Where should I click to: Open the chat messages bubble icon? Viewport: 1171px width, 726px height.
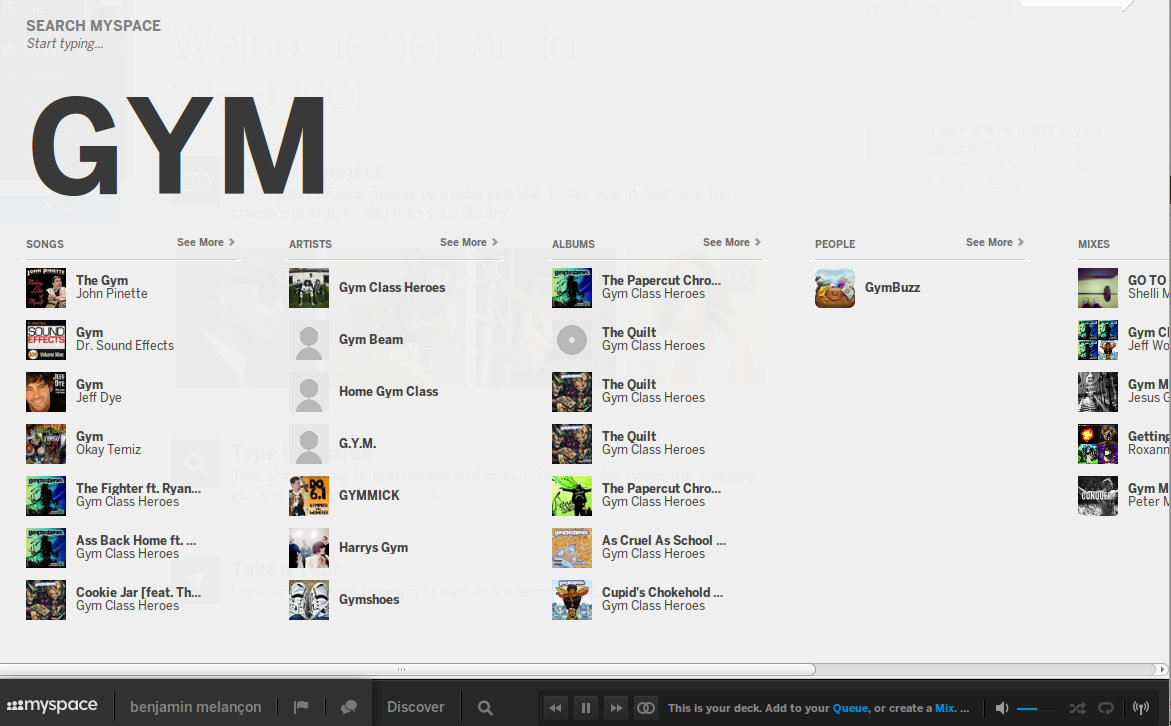349,707
